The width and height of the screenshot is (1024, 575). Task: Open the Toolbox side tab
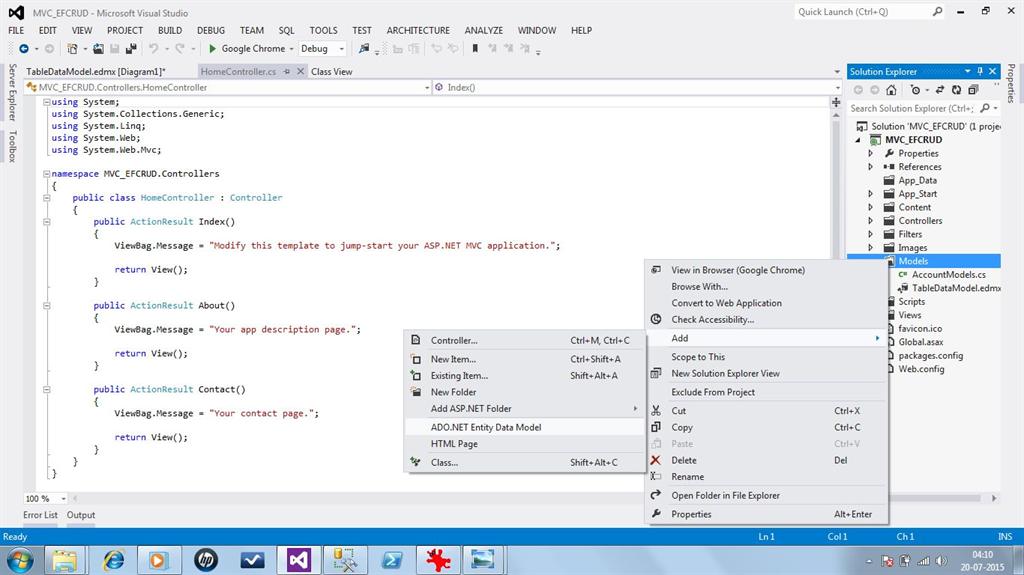12,146
